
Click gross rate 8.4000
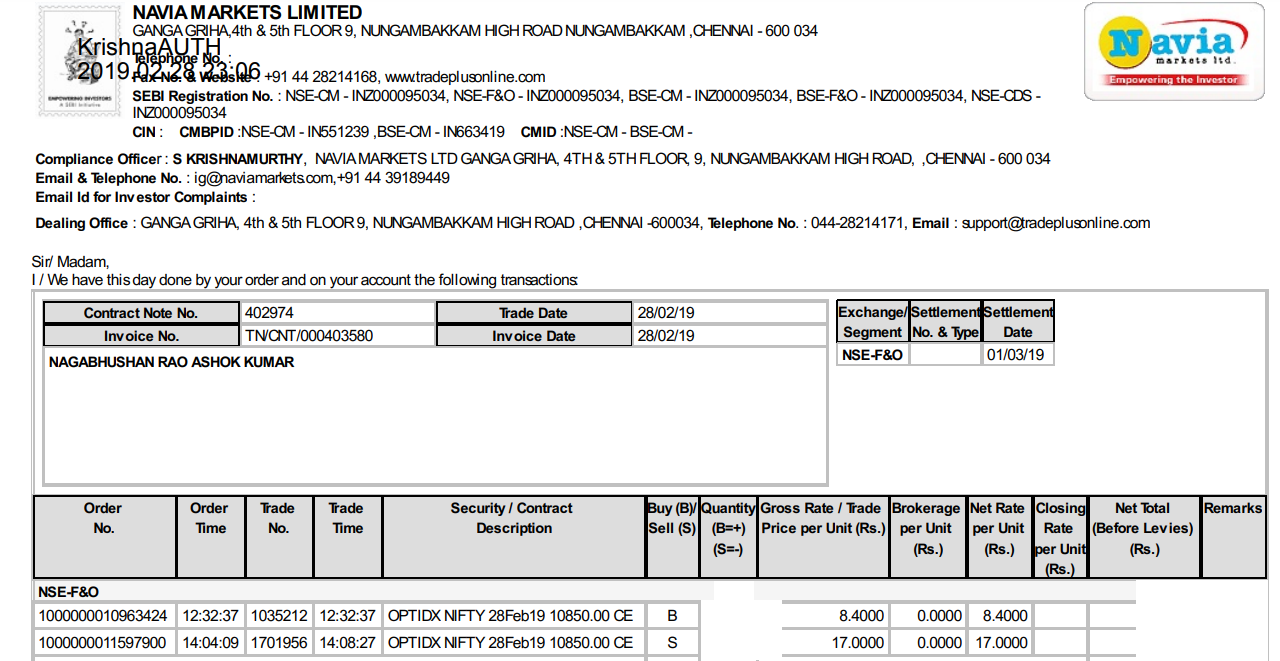coord(861,615)
